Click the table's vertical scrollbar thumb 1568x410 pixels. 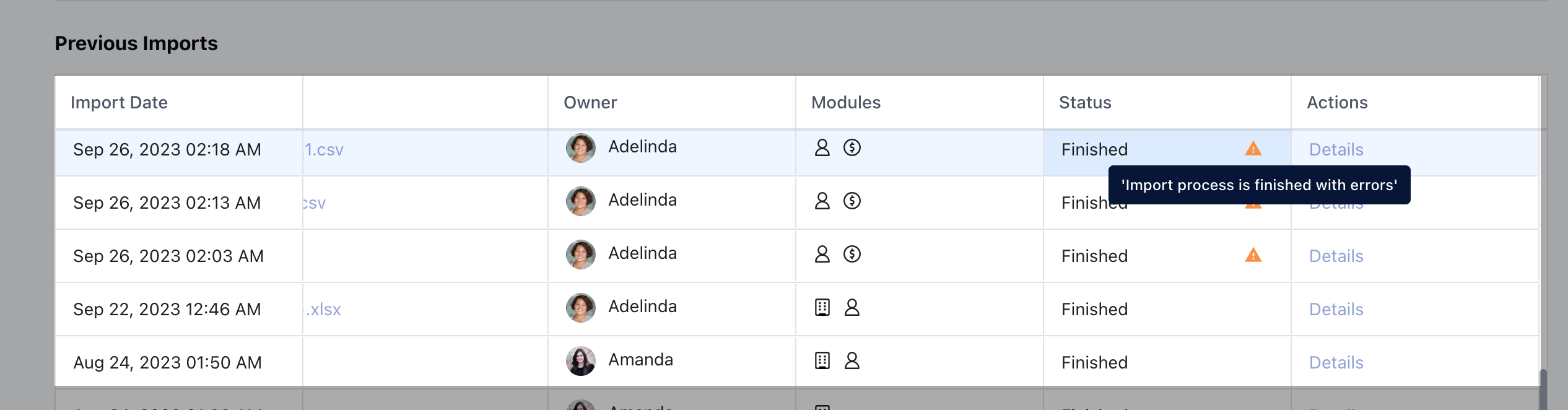pos(1543,390)
